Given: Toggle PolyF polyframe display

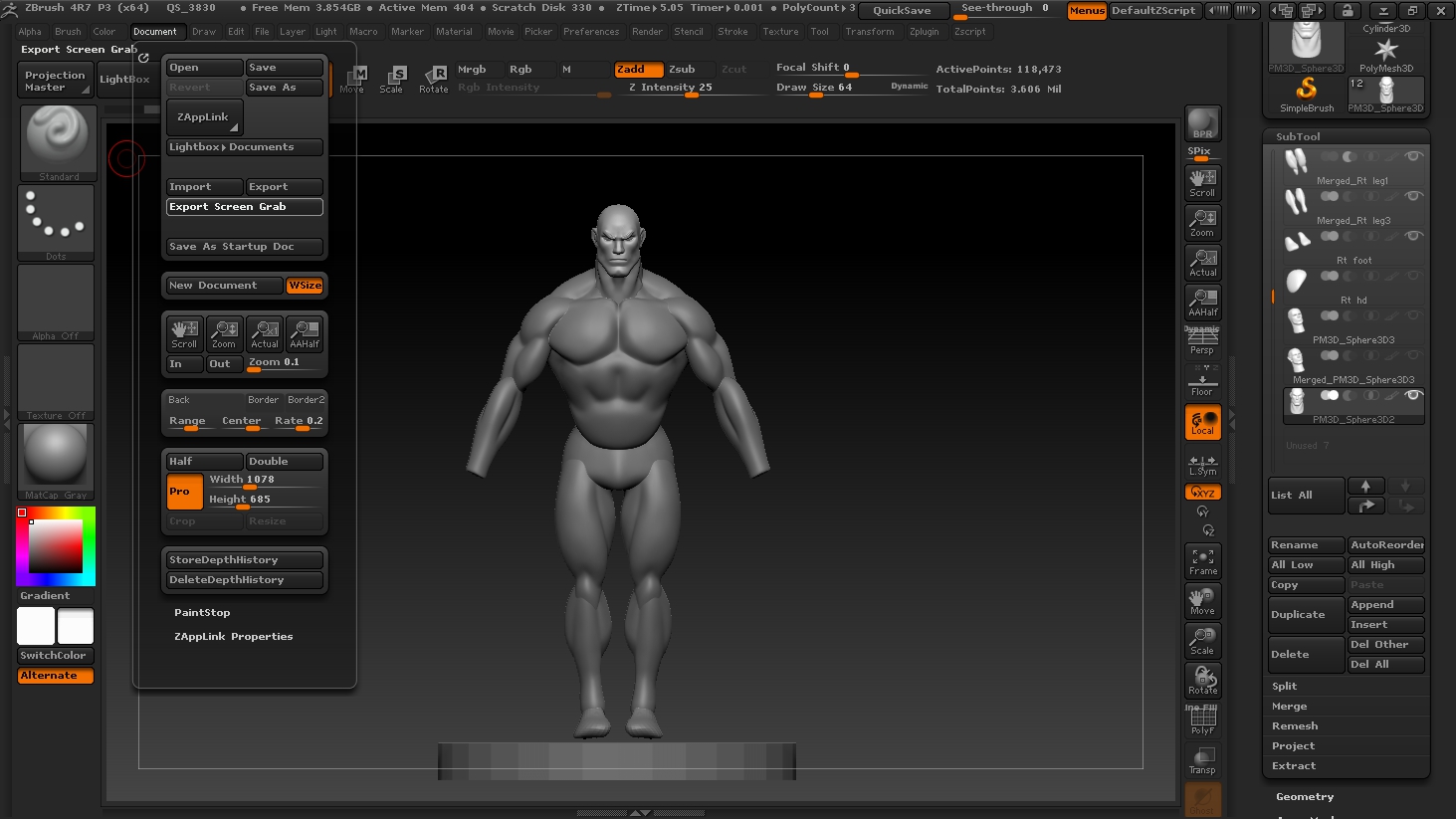Looking at the screenshot, I should click(1203, 720).
